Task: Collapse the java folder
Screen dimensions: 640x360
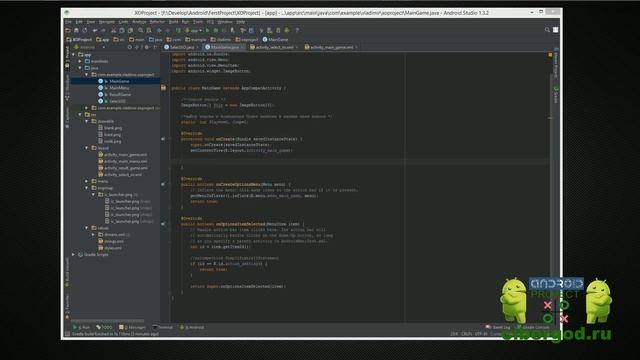Action: 80,68
